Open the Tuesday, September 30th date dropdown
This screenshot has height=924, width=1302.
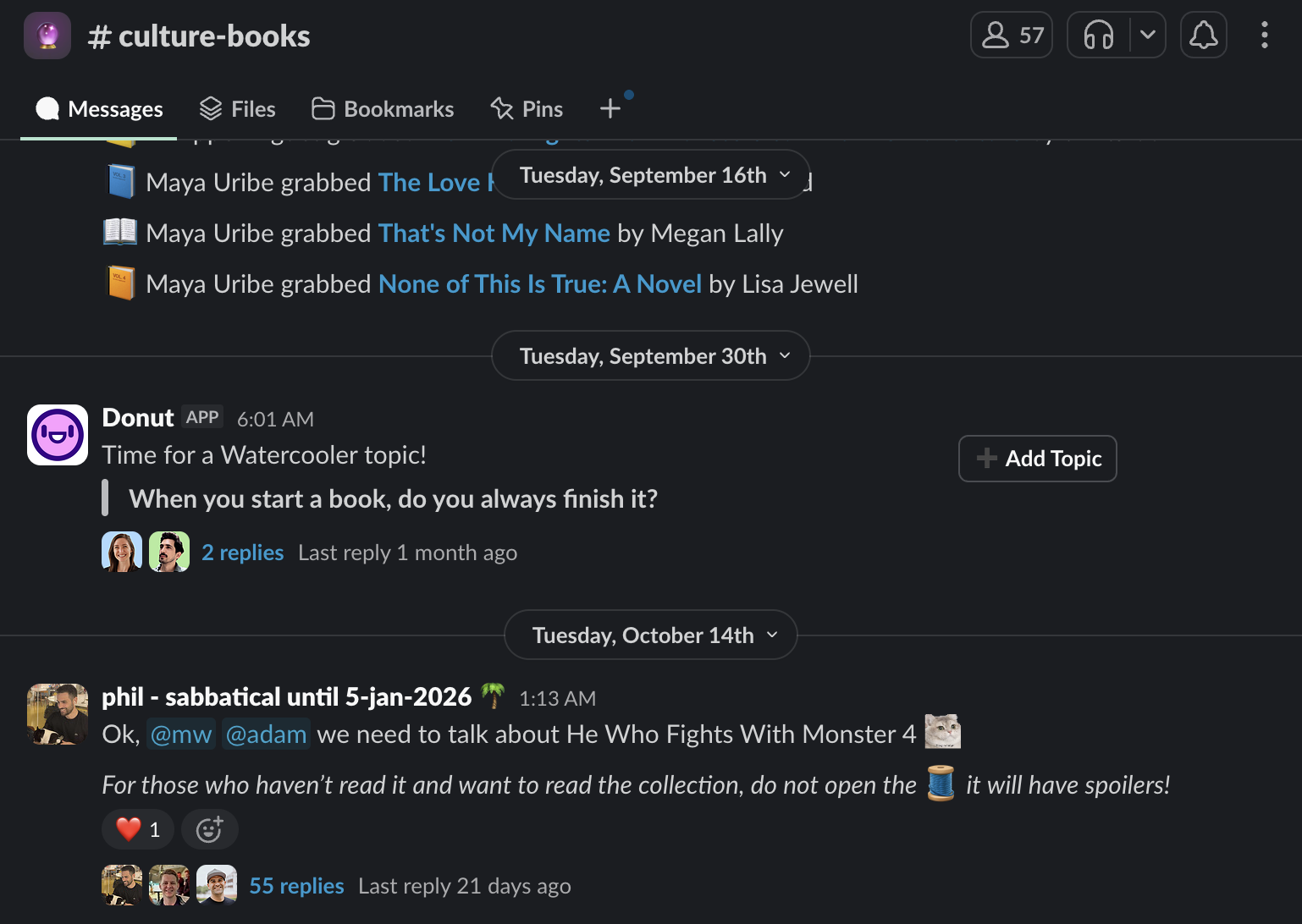tap(651, 356)
